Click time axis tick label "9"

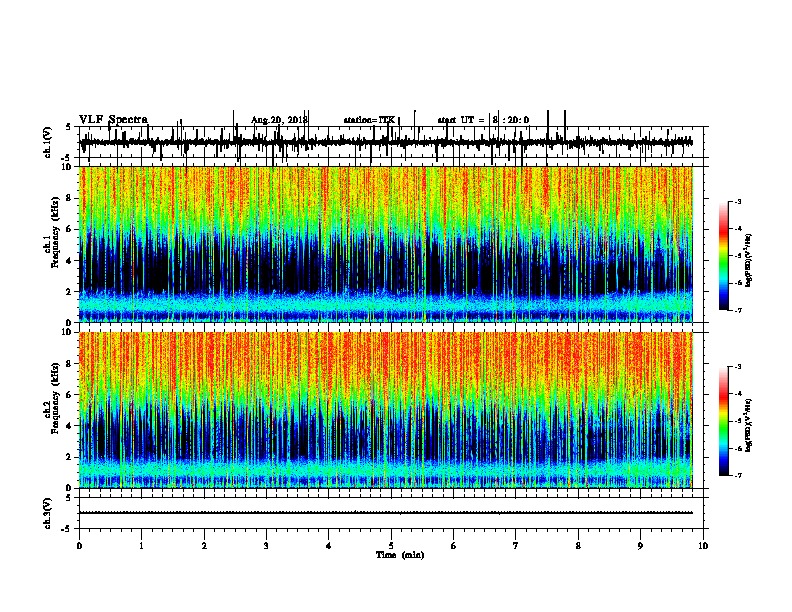click(x=640, y=546)
